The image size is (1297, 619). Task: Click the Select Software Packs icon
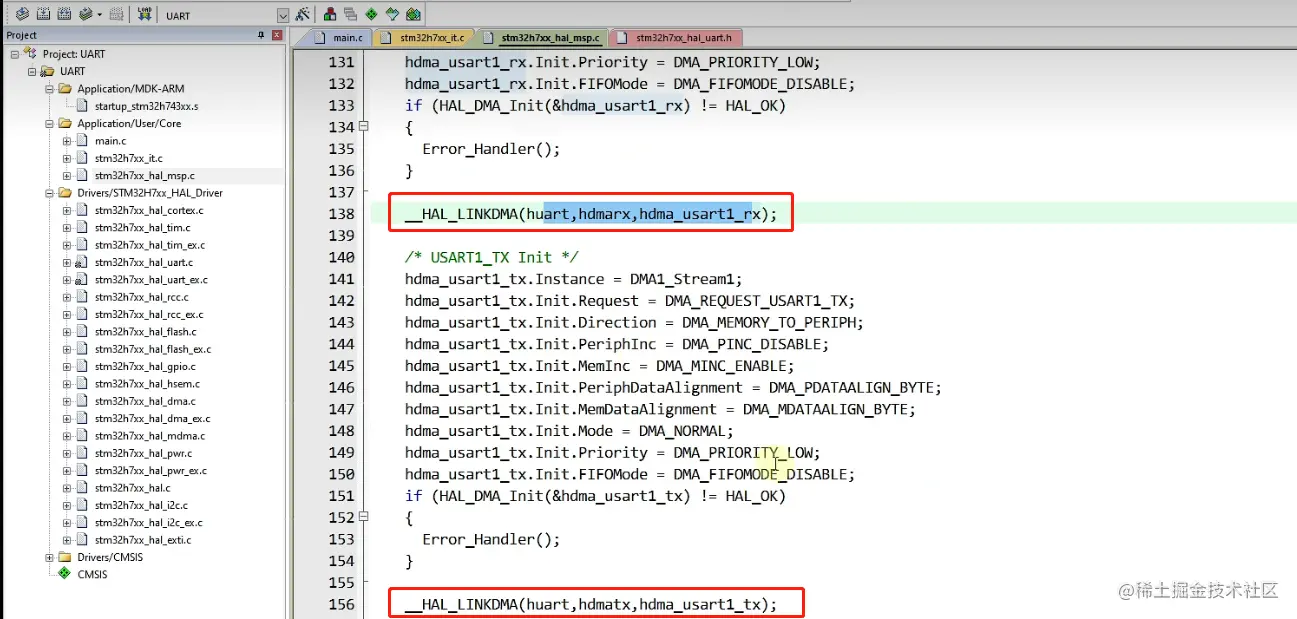[392, 15]
